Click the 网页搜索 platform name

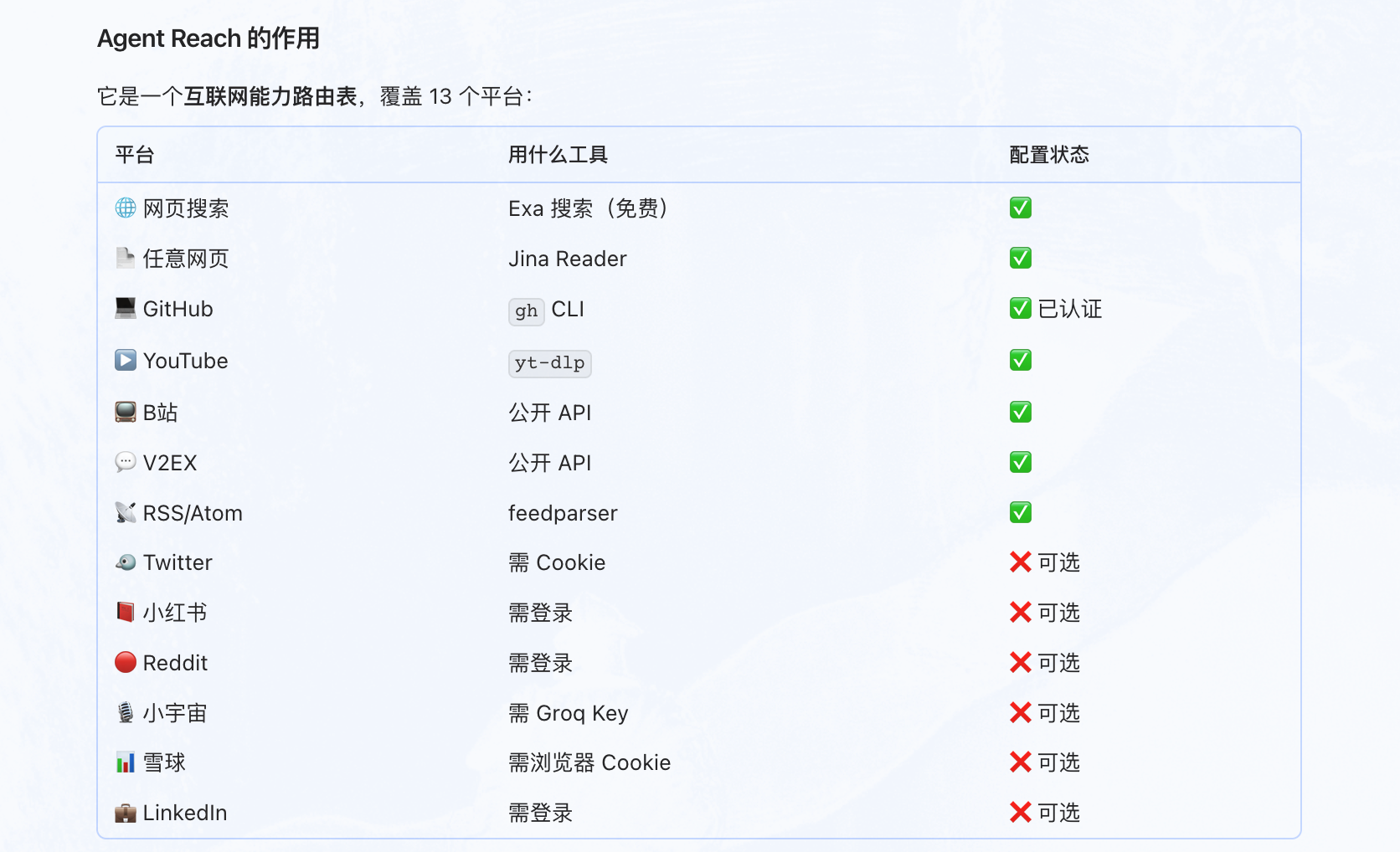pyautogui.click(x=186, y=208)
